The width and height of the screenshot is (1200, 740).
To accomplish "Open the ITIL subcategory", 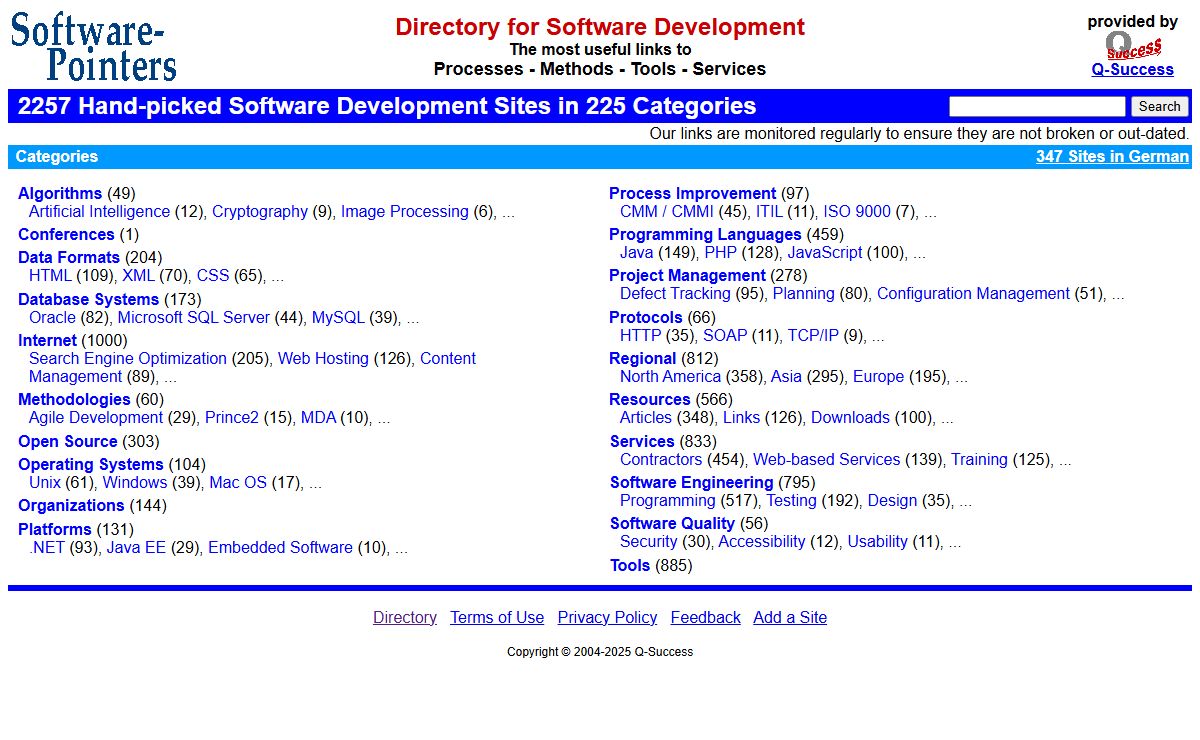I will [769, 212].
